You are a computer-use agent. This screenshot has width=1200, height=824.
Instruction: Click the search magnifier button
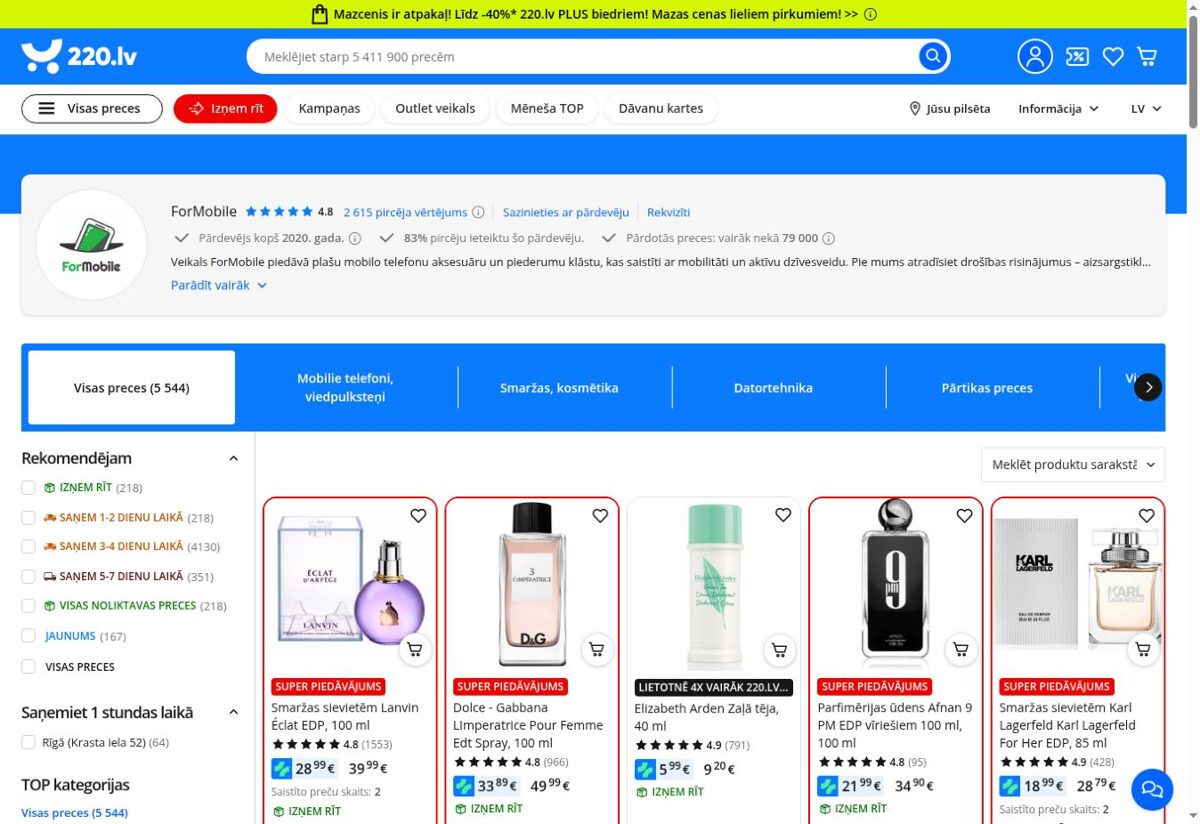point(933,57)
